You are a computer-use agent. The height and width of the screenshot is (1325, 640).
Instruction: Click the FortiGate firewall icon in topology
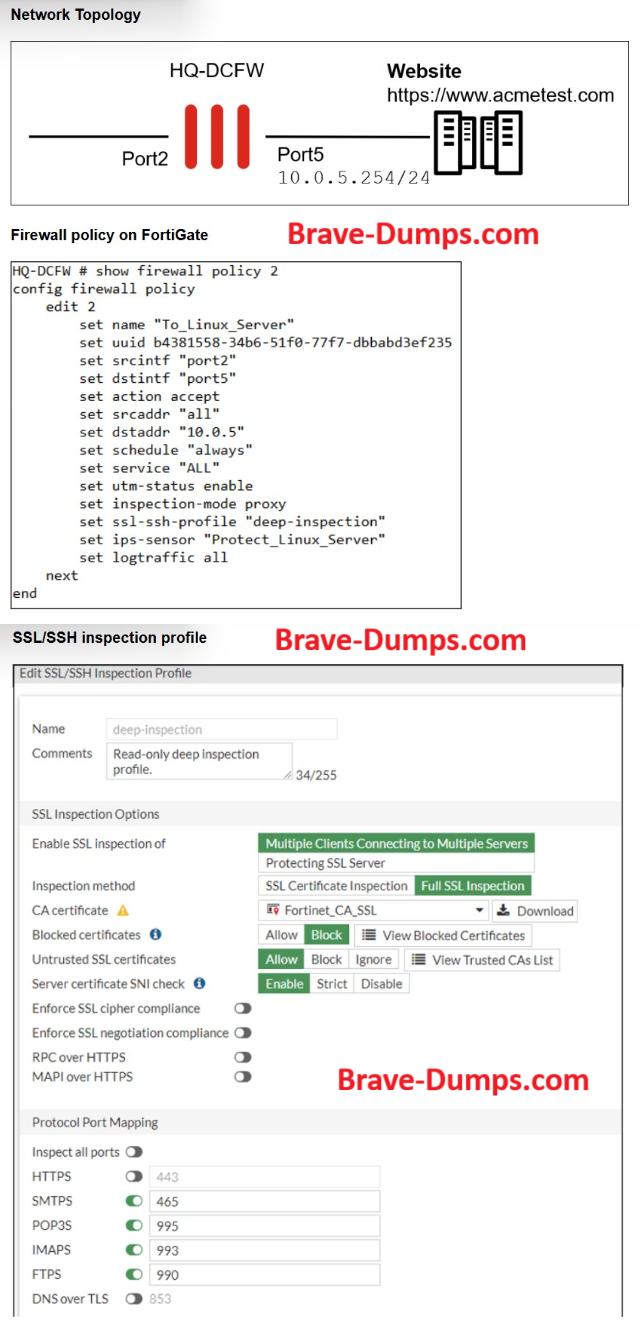(x=217, y=137)
